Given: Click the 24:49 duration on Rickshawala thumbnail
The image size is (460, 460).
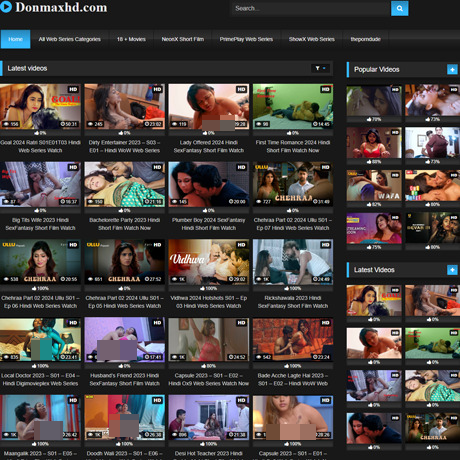Looking at the screenshot, I should point(321,279).
